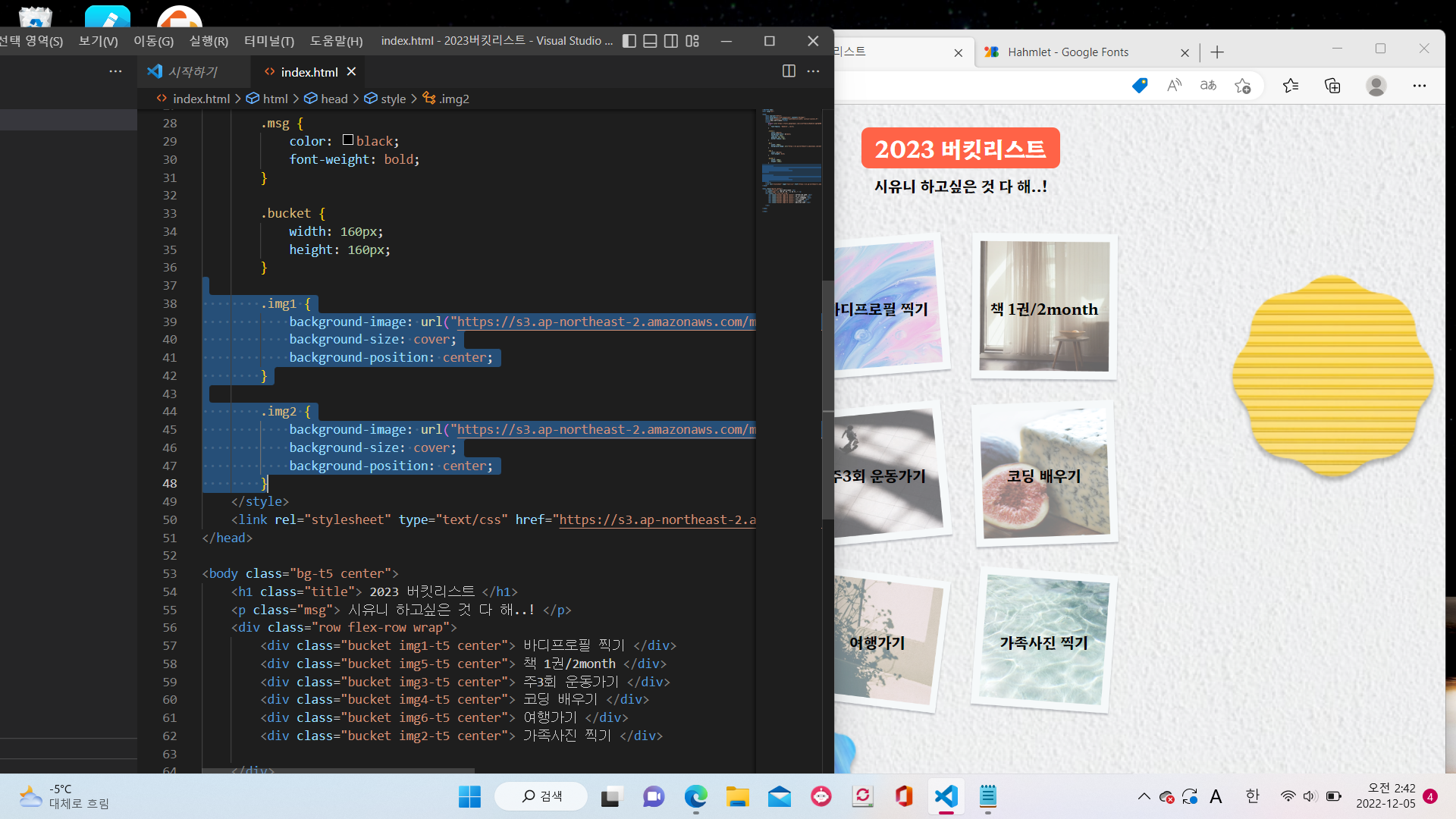
Task: Open the Chat app on the taskbar
Action: point(653,796)
